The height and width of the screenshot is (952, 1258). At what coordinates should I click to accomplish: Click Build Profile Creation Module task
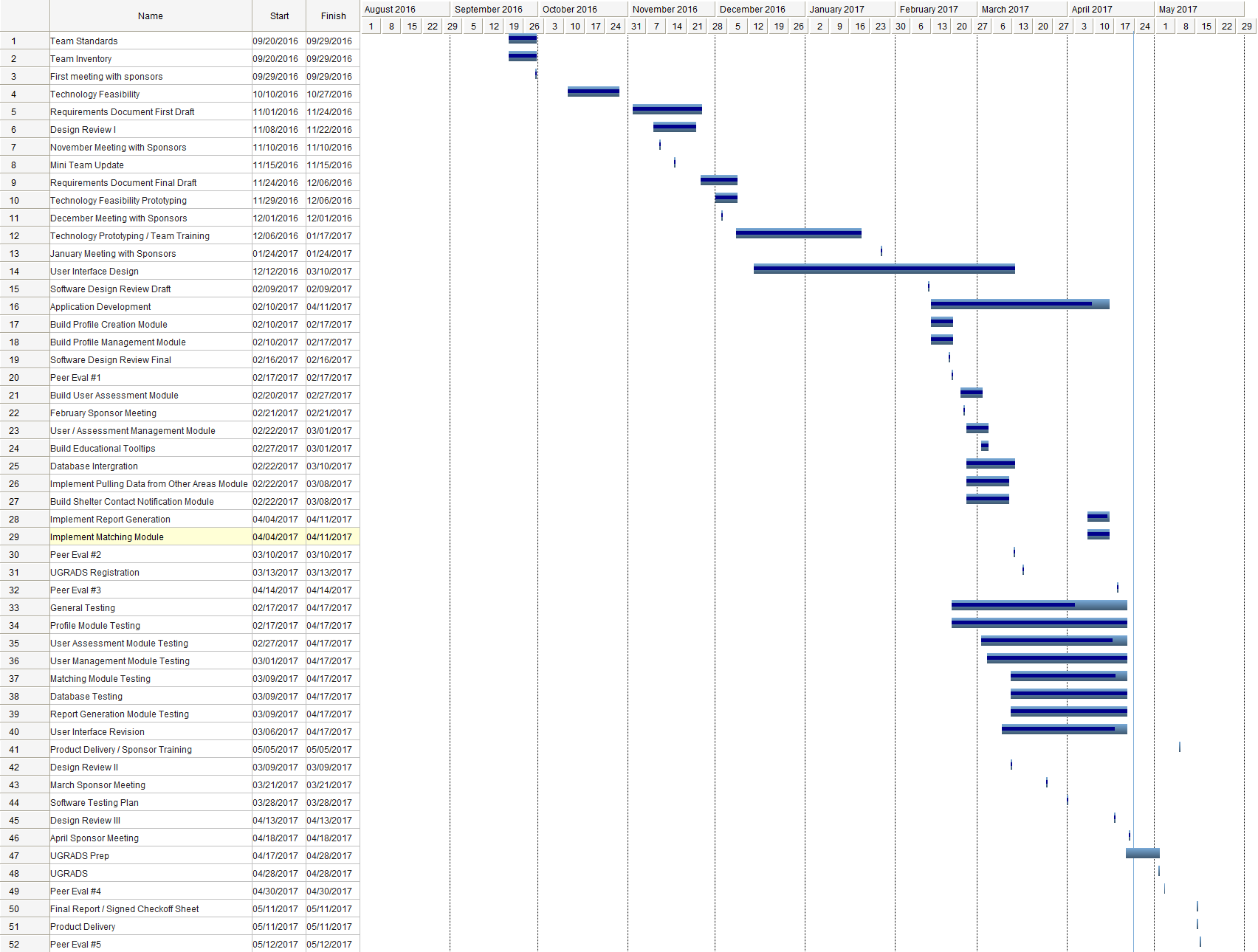point(109,325)
